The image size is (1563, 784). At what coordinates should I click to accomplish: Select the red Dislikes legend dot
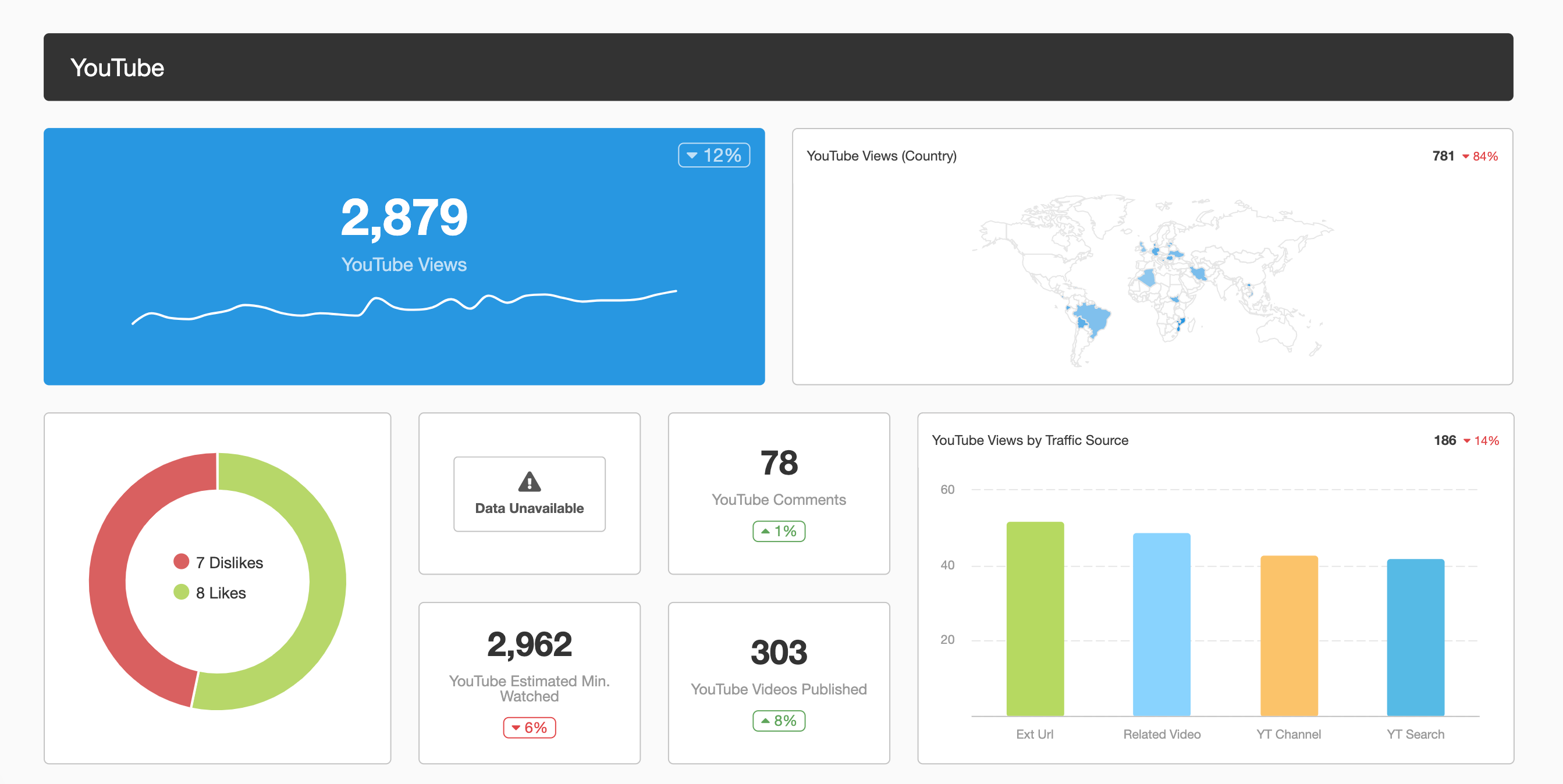point(181,561)
